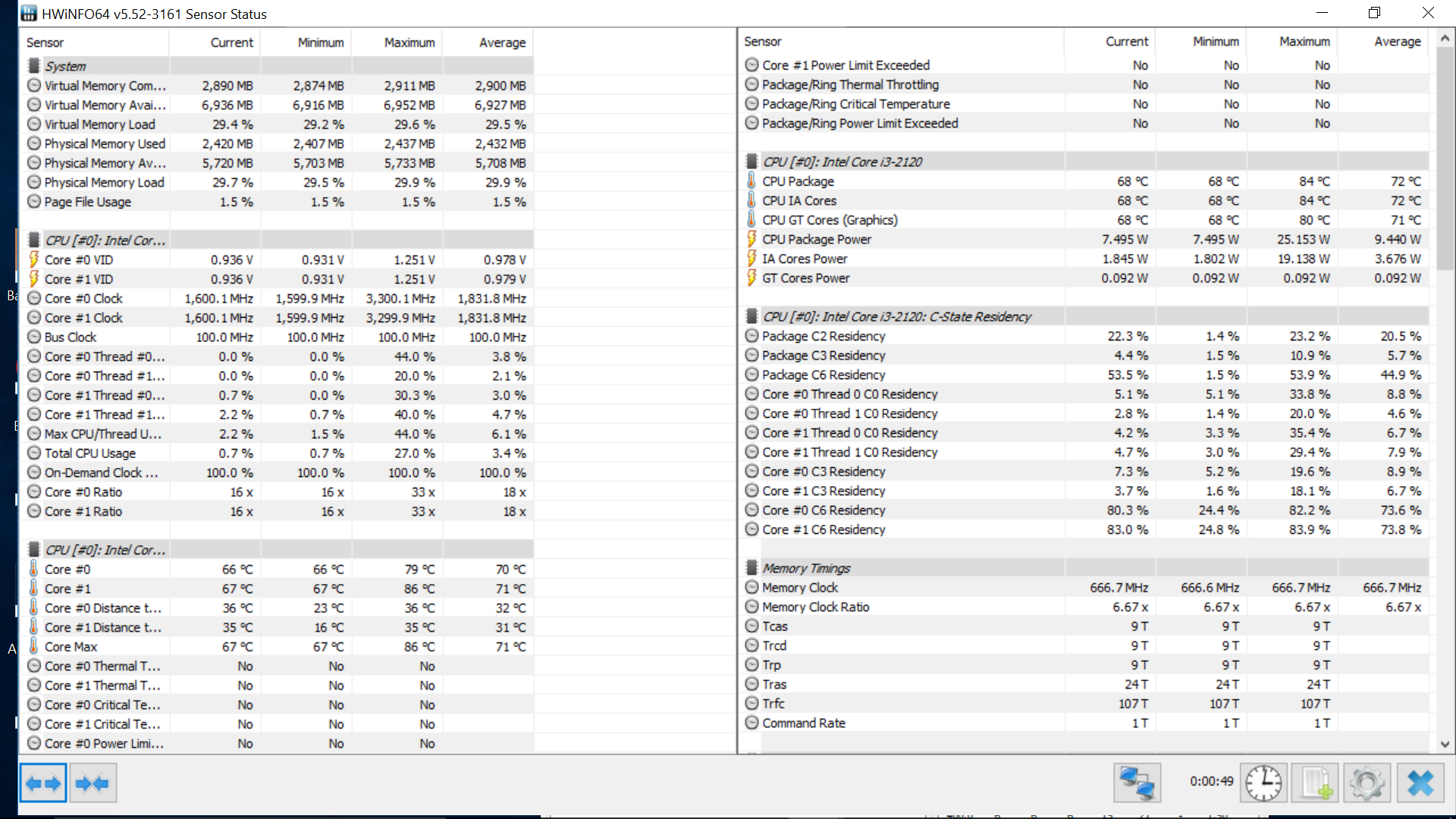The image size is (1456, 819).
Task: Click the CPU Package Power lightning icon
Action: click(x=752, y=239)
